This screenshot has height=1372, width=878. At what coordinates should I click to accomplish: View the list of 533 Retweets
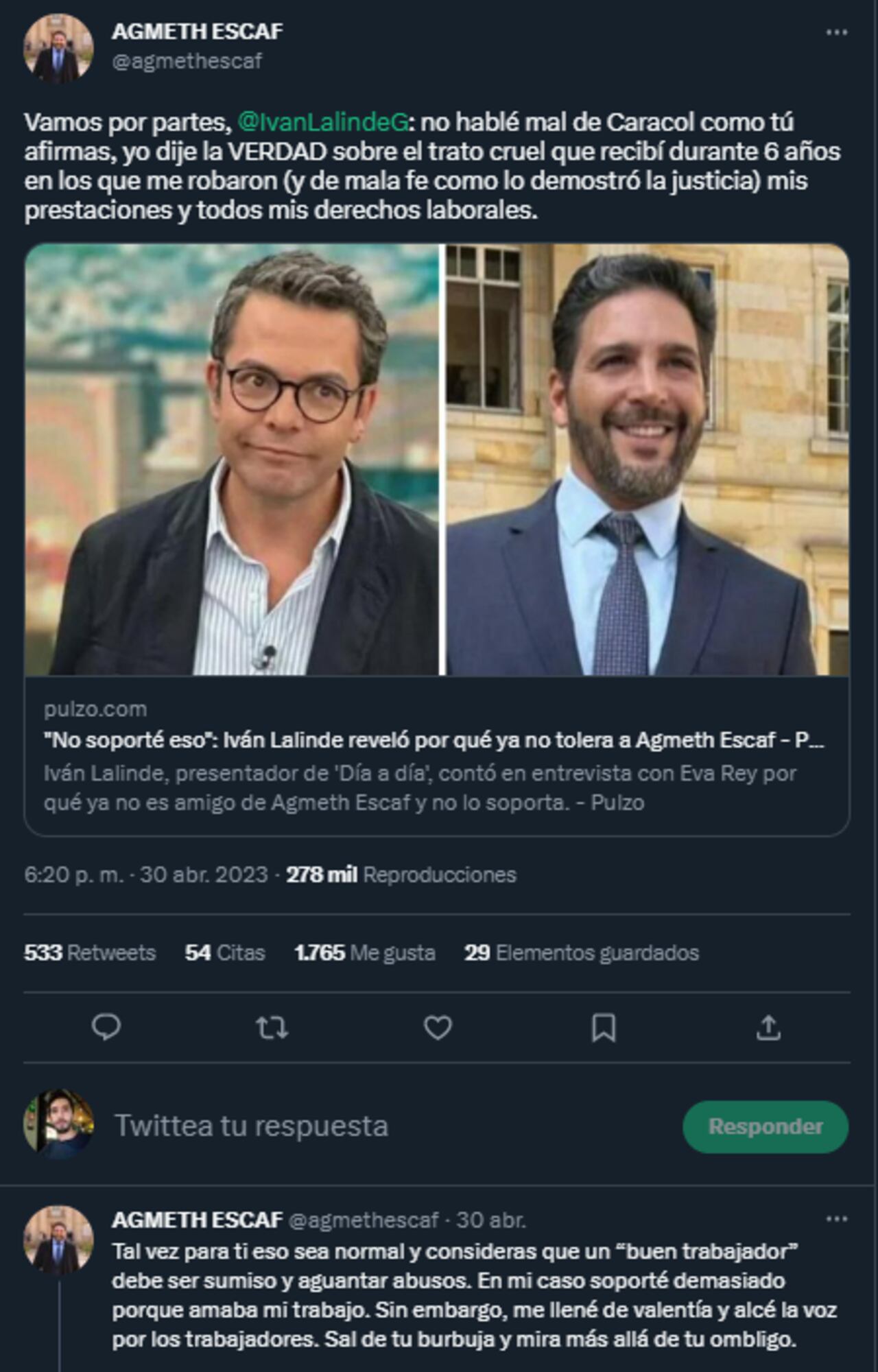(x=90, y=953)
